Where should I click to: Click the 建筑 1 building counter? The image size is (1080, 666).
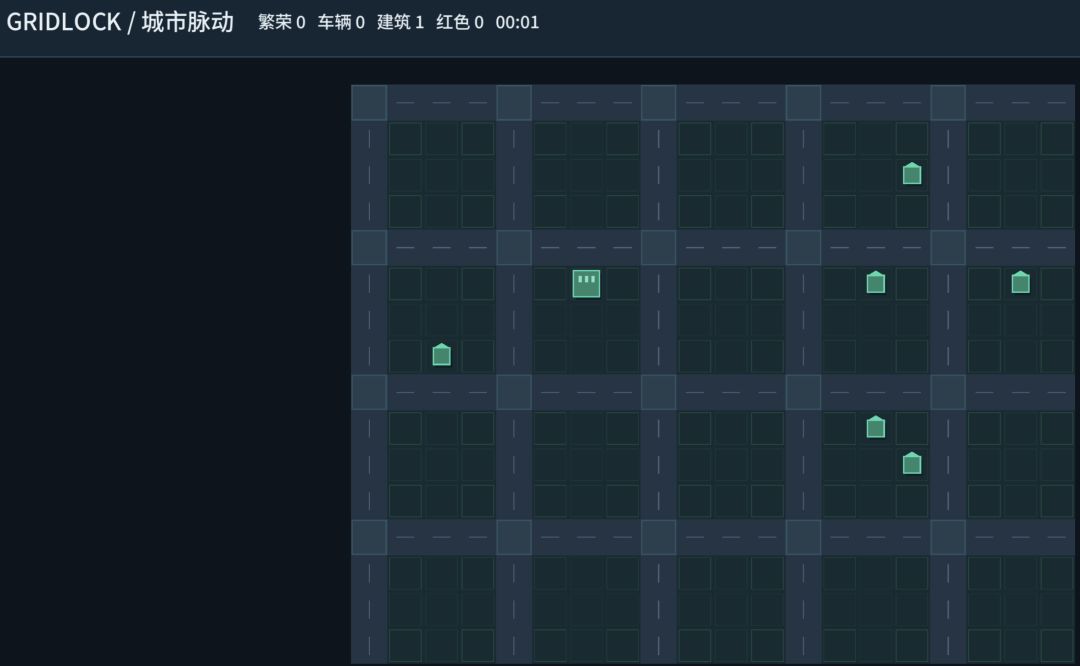pos(400,22)
